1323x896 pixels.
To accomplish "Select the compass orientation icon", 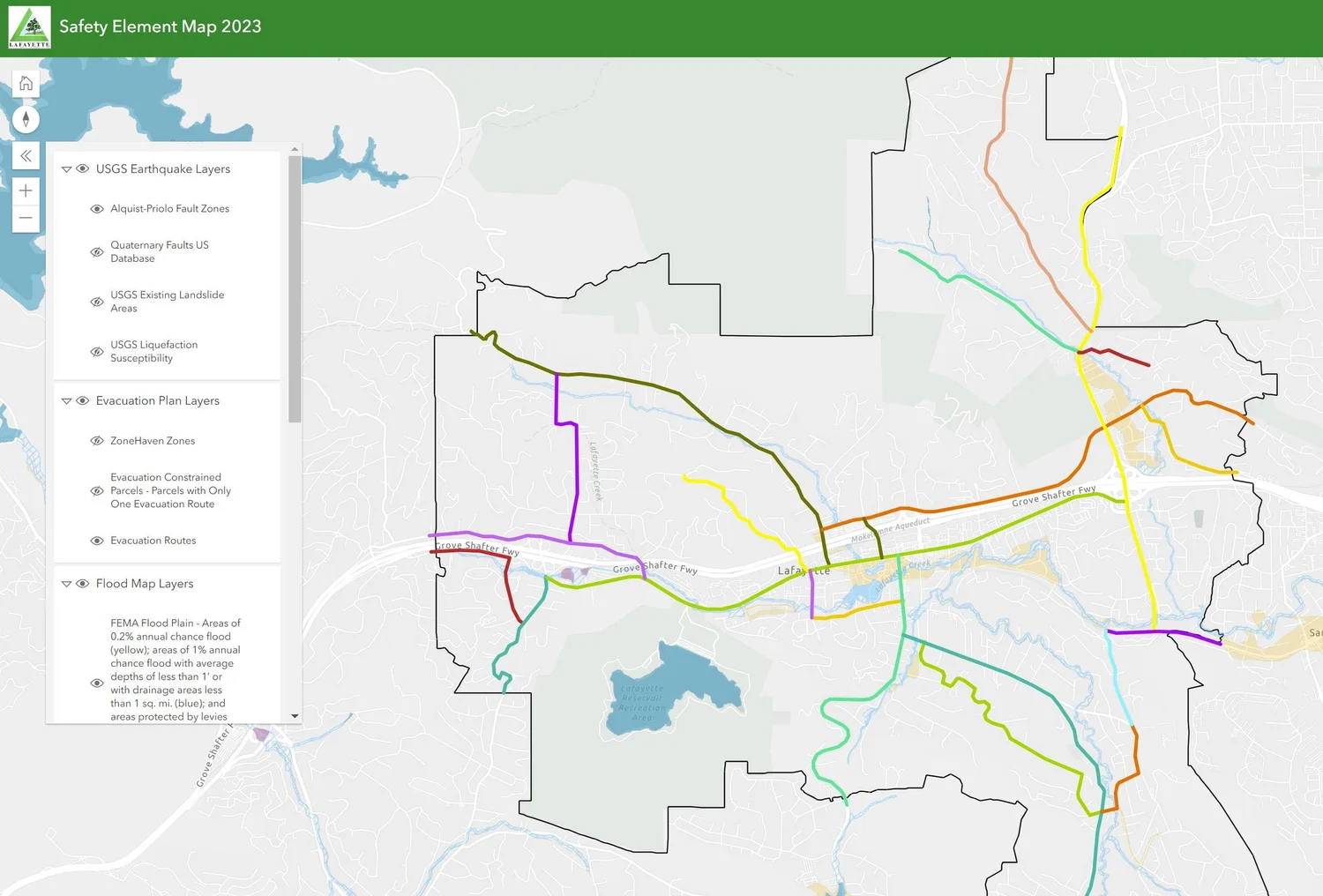I will (26, 119).
